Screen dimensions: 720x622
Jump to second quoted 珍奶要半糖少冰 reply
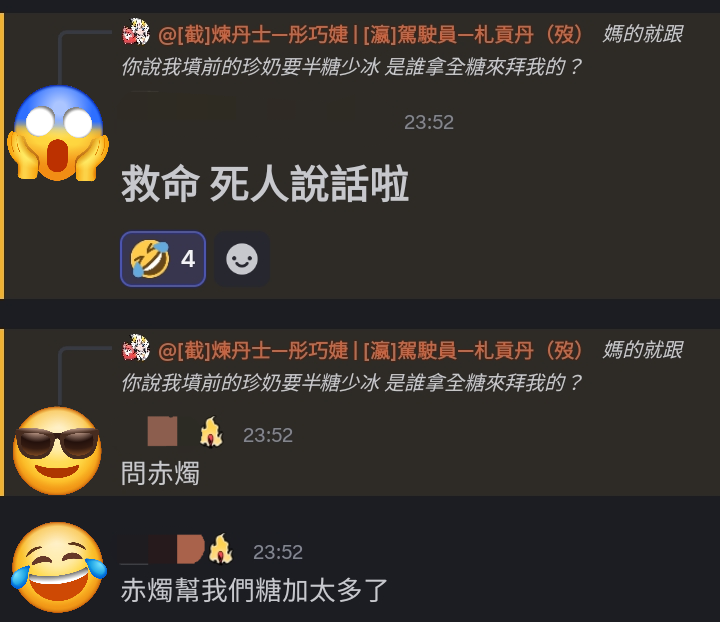point(352,382)
